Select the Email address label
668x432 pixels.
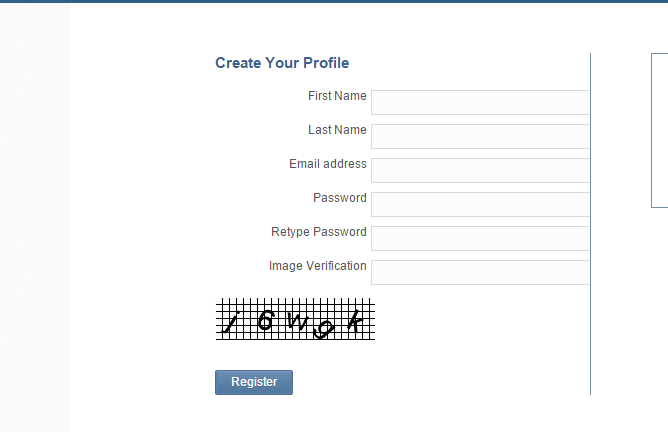tap(328, 164)
